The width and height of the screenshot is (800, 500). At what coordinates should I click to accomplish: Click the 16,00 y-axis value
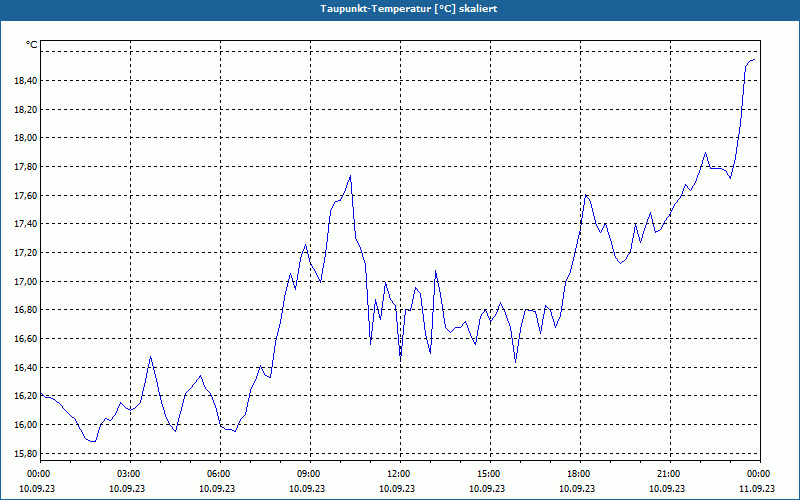pyautogui.click(x=28, y=424)
